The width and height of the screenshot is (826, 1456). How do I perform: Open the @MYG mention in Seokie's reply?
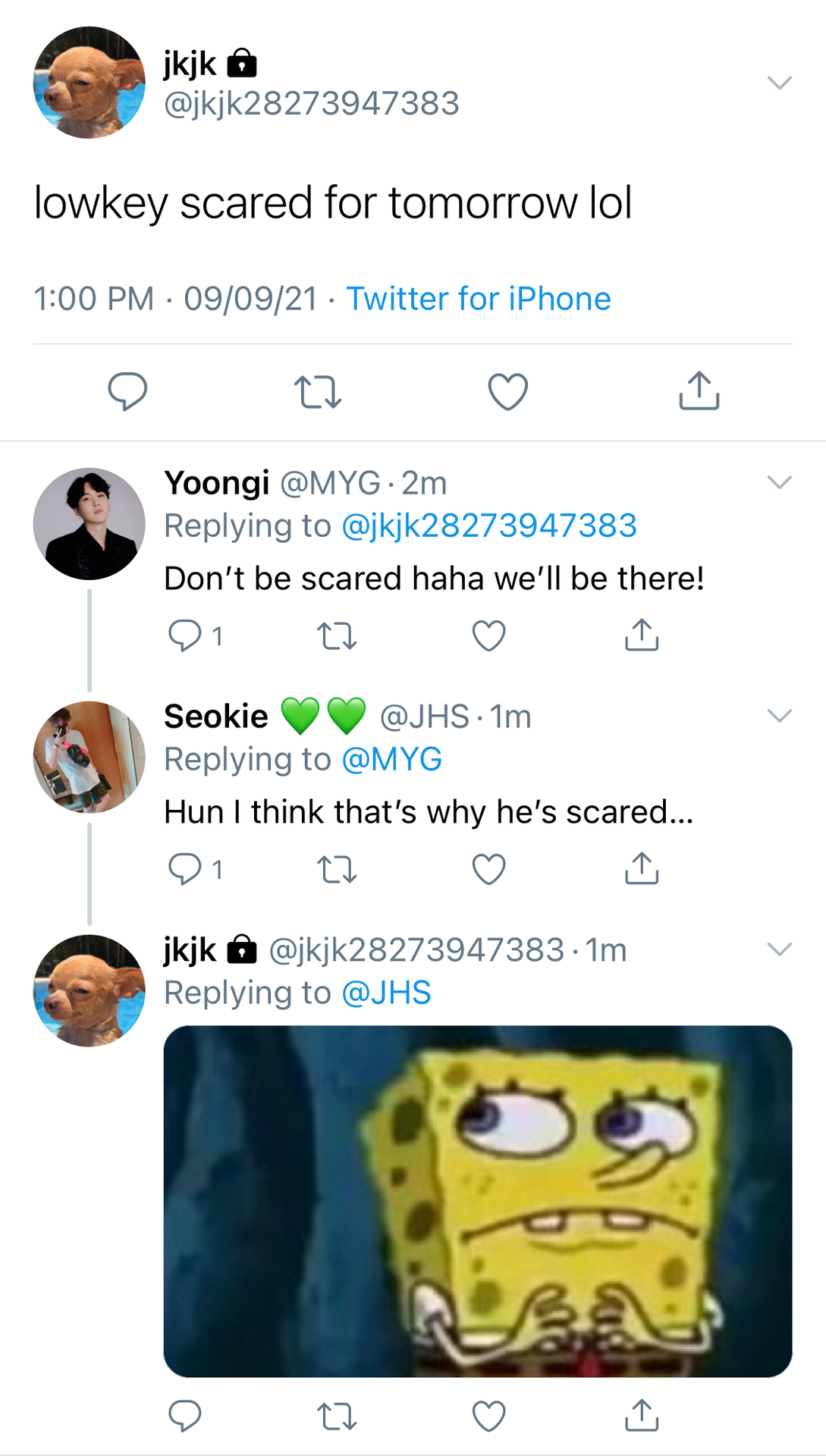391,759
